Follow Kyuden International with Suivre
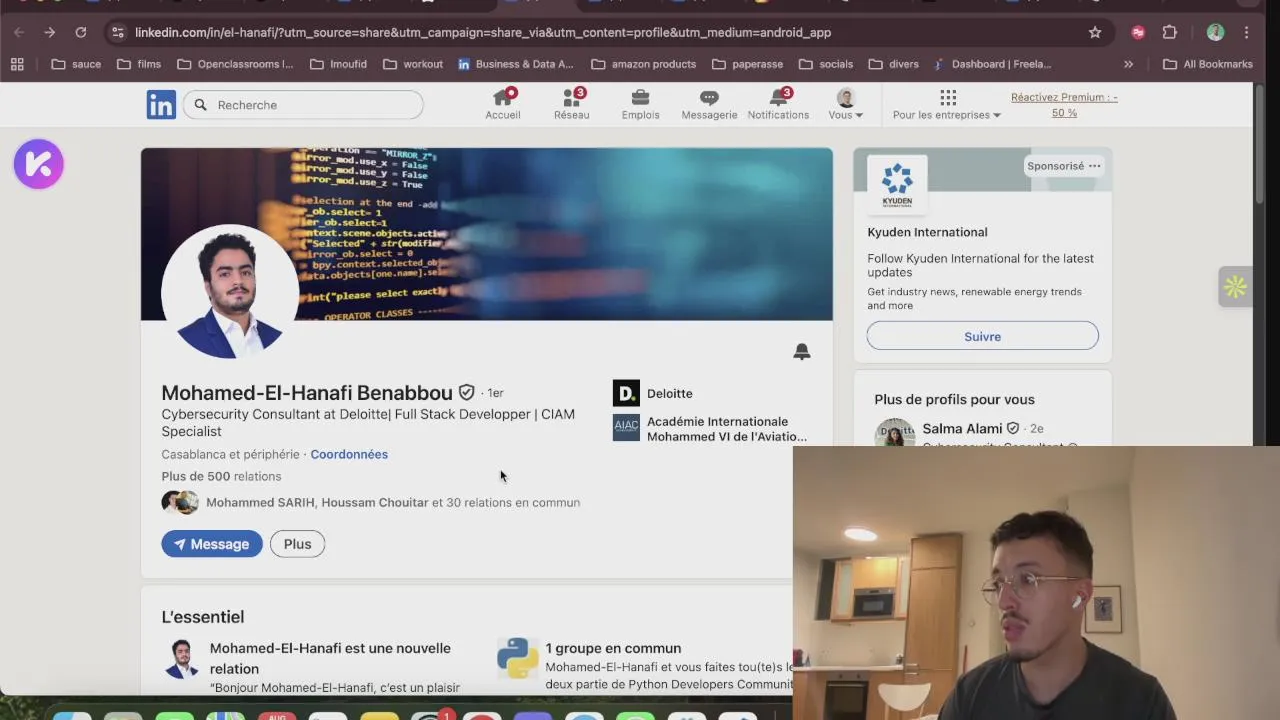This screenshot has width=1280, height=720. 982,336
